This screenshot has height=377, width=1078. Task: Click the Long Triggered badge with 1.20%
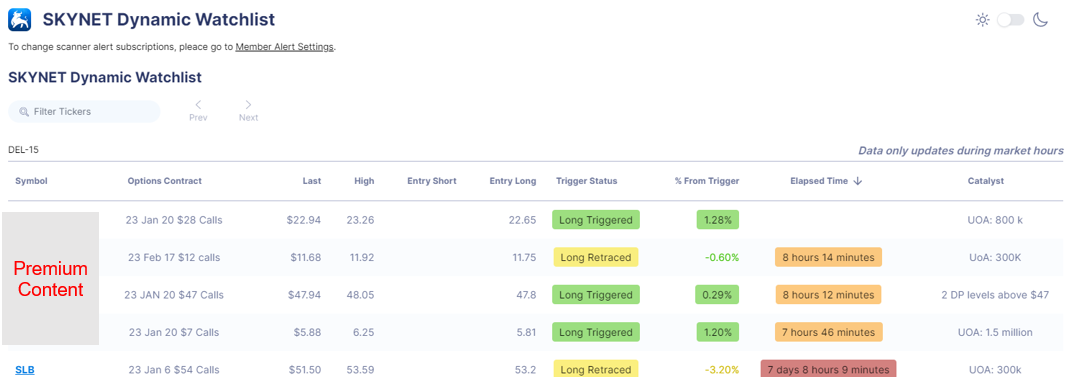595,332
